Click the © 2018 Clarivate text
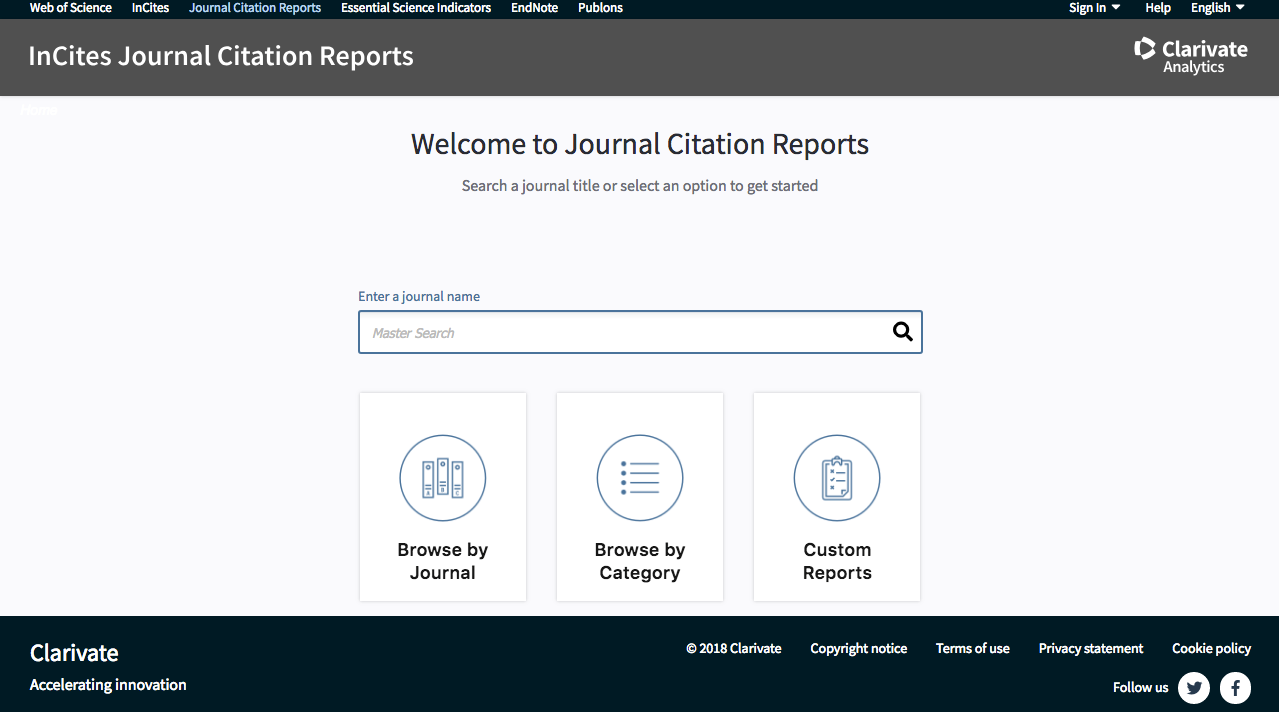The height and width of the screenshot is (712, 1279). (x=734, y=648)
